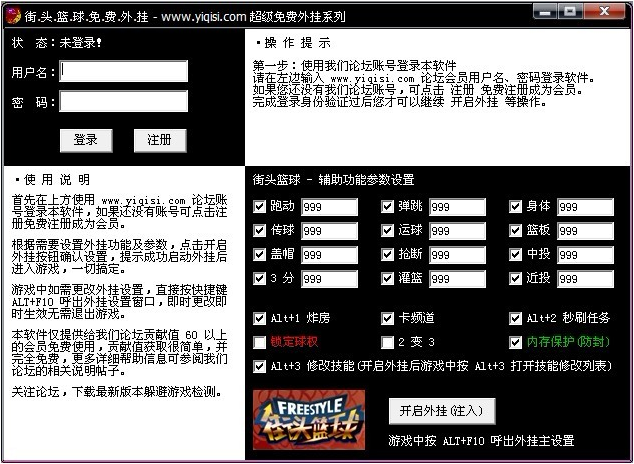Click the 登录 button

(86, 141)
